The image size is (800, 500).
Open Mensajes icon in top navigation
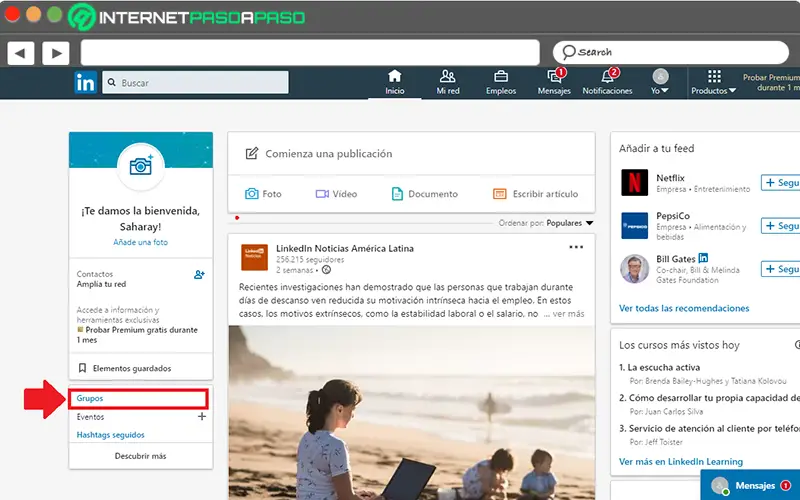click(x=554, y=82)
